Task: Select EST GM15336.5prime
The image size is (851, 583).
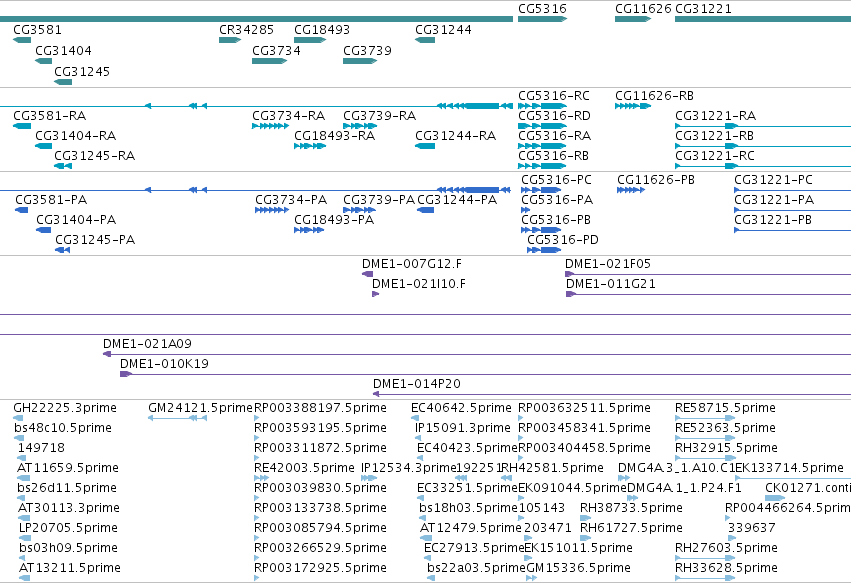Action: pyautogui.click(x=532, y=578)
